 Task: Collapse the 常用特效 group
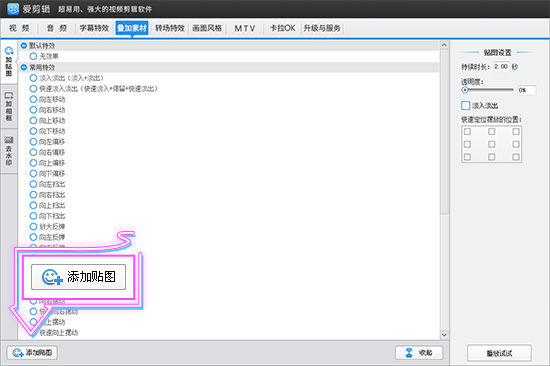[x=24, y=67]
